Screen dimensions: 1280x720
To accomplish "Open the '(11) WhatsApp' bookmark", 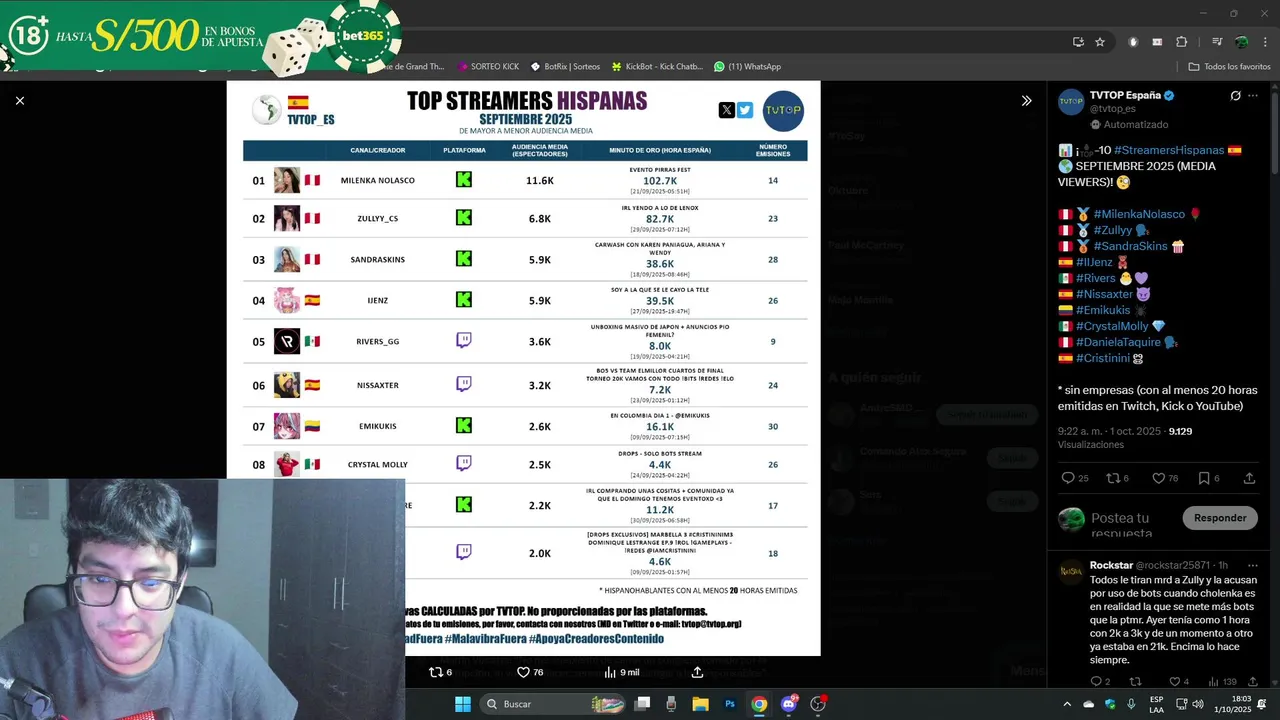I will [x=747, y=67].
